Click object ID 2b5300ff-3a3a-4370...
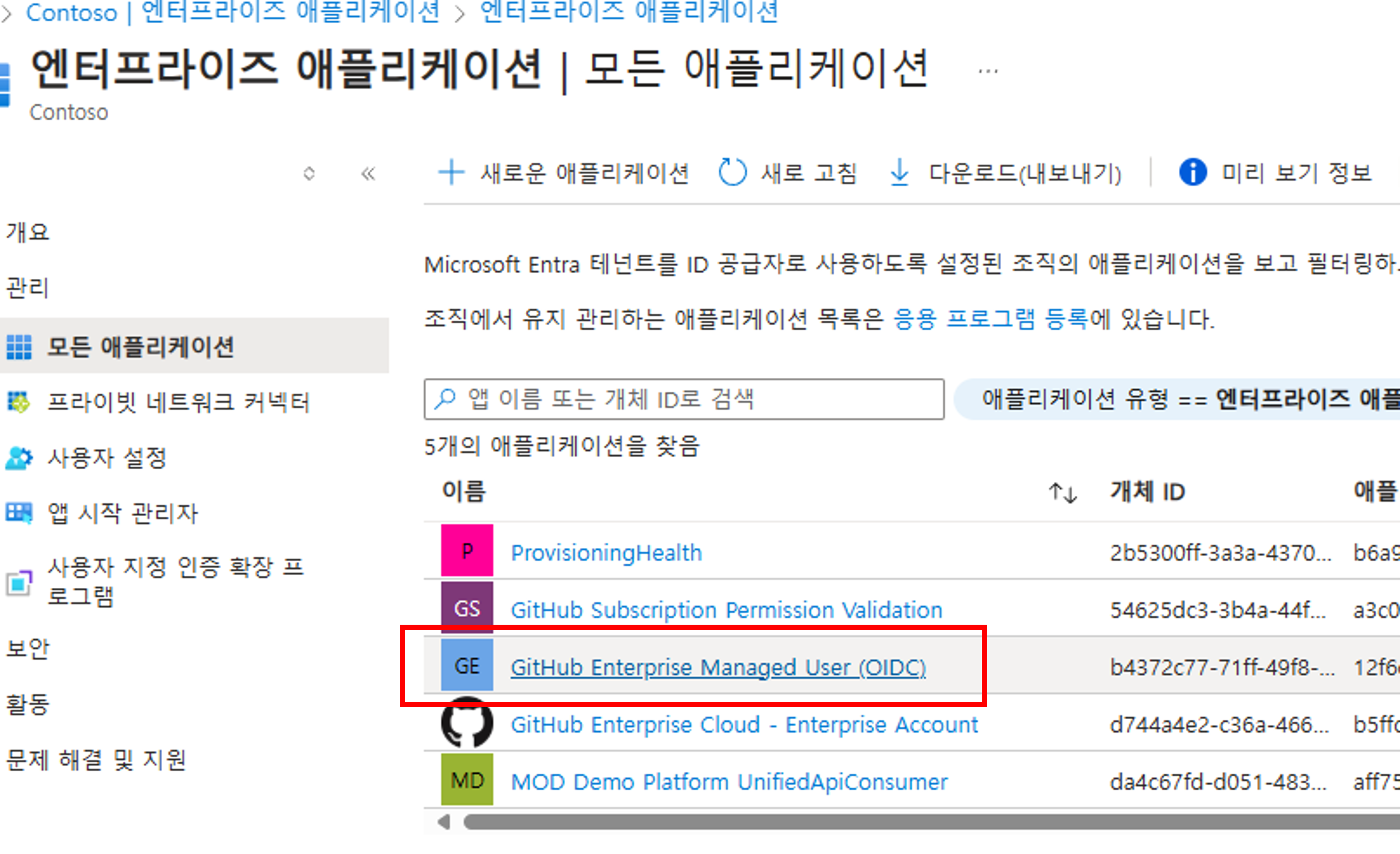Viewport: 1400px width, 854px height. pos(1220,552)
